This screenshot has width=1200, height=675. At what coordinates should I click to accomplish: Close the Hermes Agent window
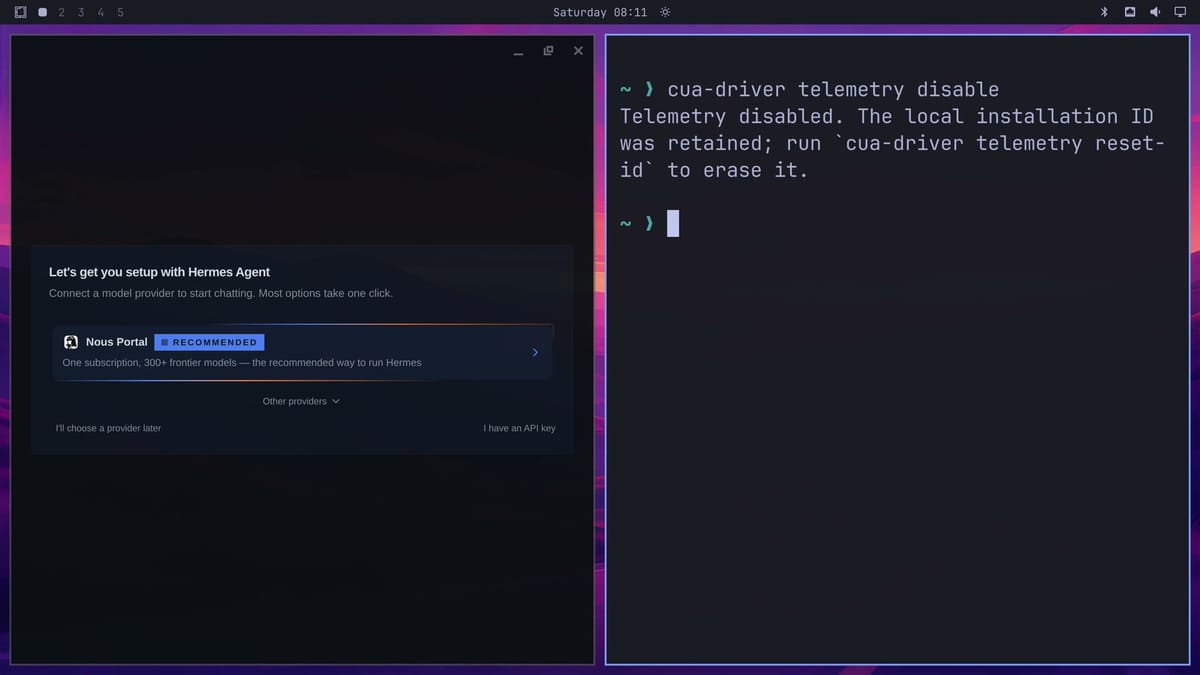[578, 50]
